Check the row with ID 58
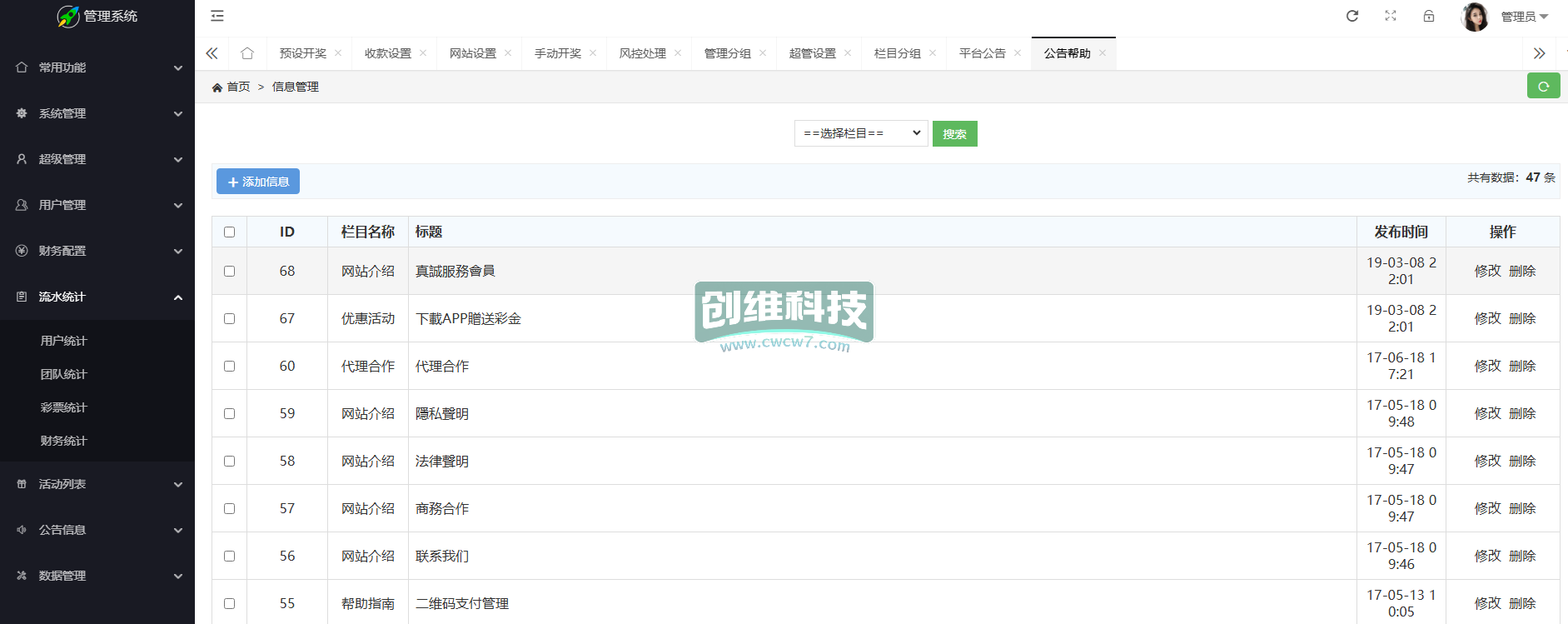The height and width of the screenshot is (624, 1568). [230, 462]
